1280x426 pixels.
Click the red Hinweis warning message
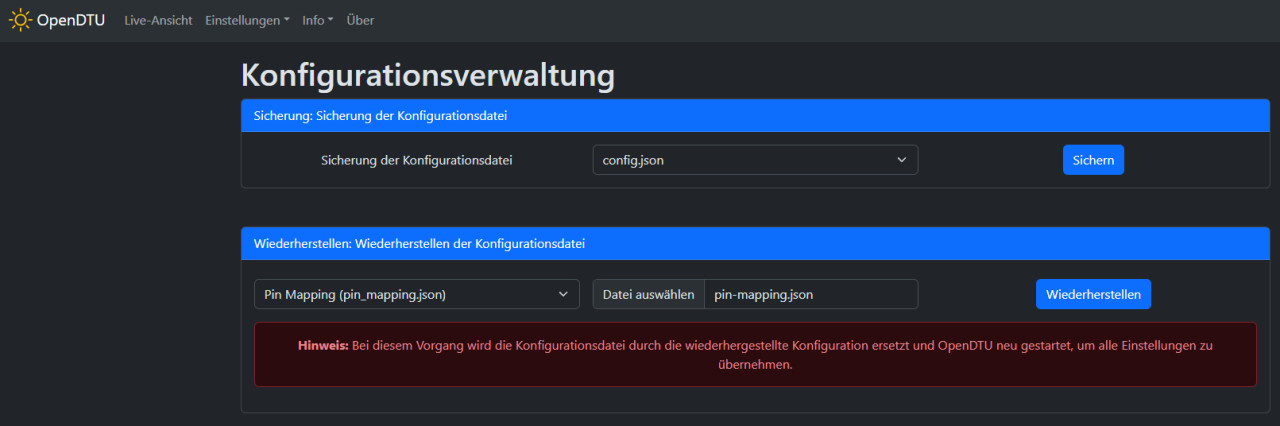point(755,355)
